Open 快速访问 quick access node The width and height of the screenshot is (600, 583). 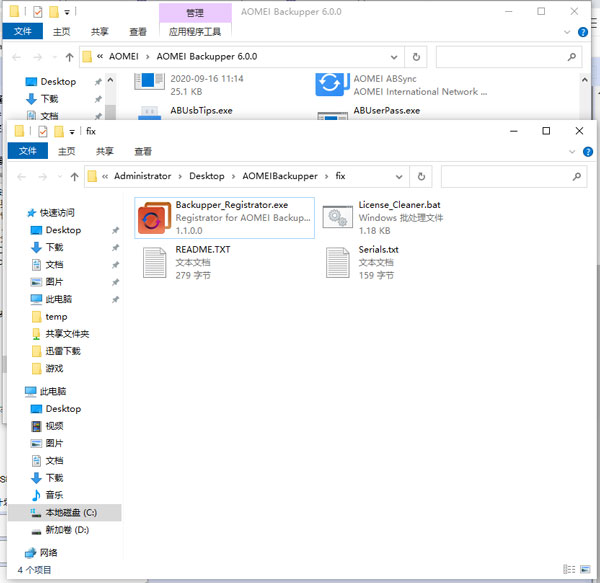tap(51, 213)
